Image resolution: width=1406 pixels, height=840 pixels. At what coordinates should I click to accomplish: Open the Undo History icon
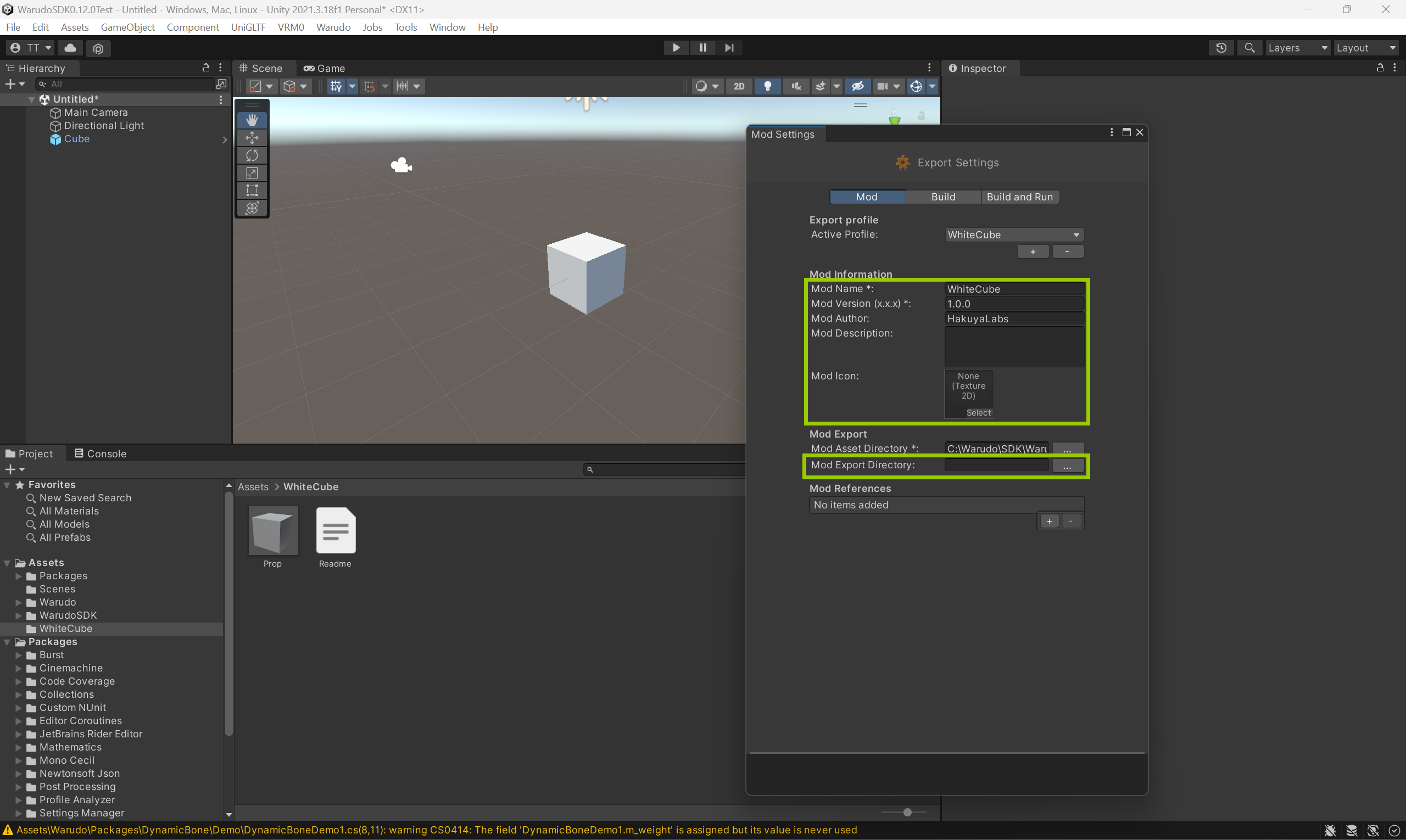(1221, 48)
